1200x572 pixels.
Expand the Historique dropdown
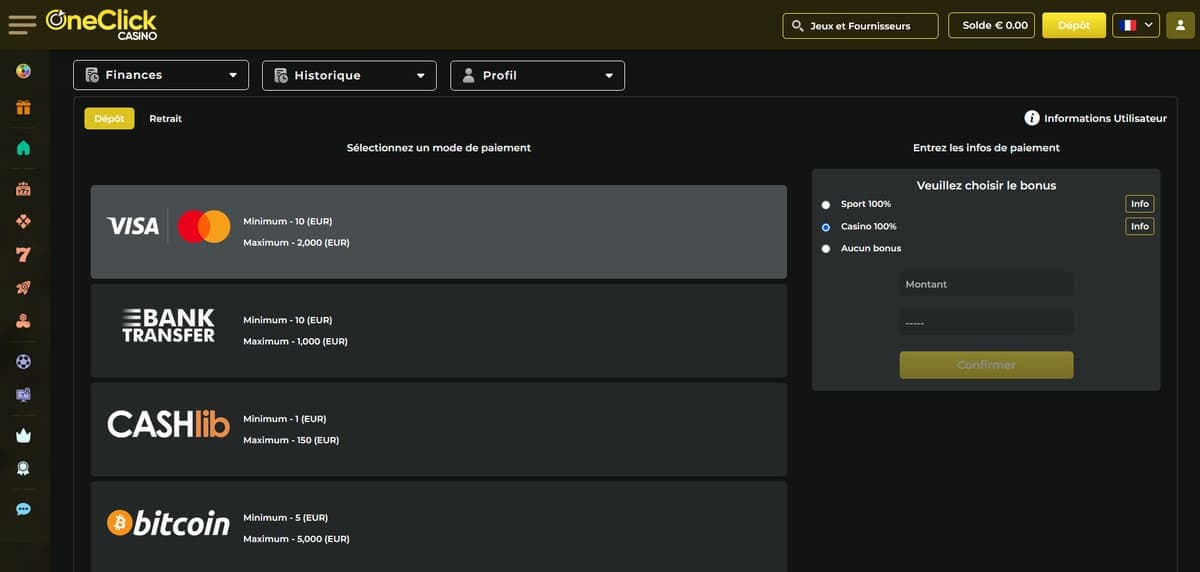pyautogui.click(x=349, y=75)
